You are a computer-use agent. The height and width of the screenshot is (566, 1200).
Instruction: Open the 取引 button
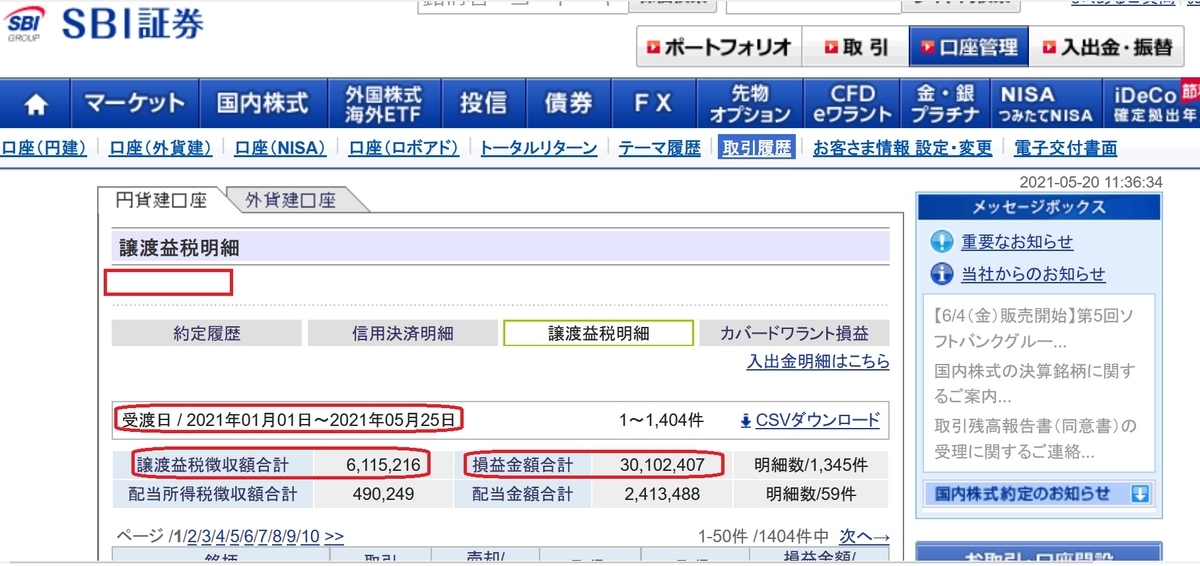click(x=856, y=47)
